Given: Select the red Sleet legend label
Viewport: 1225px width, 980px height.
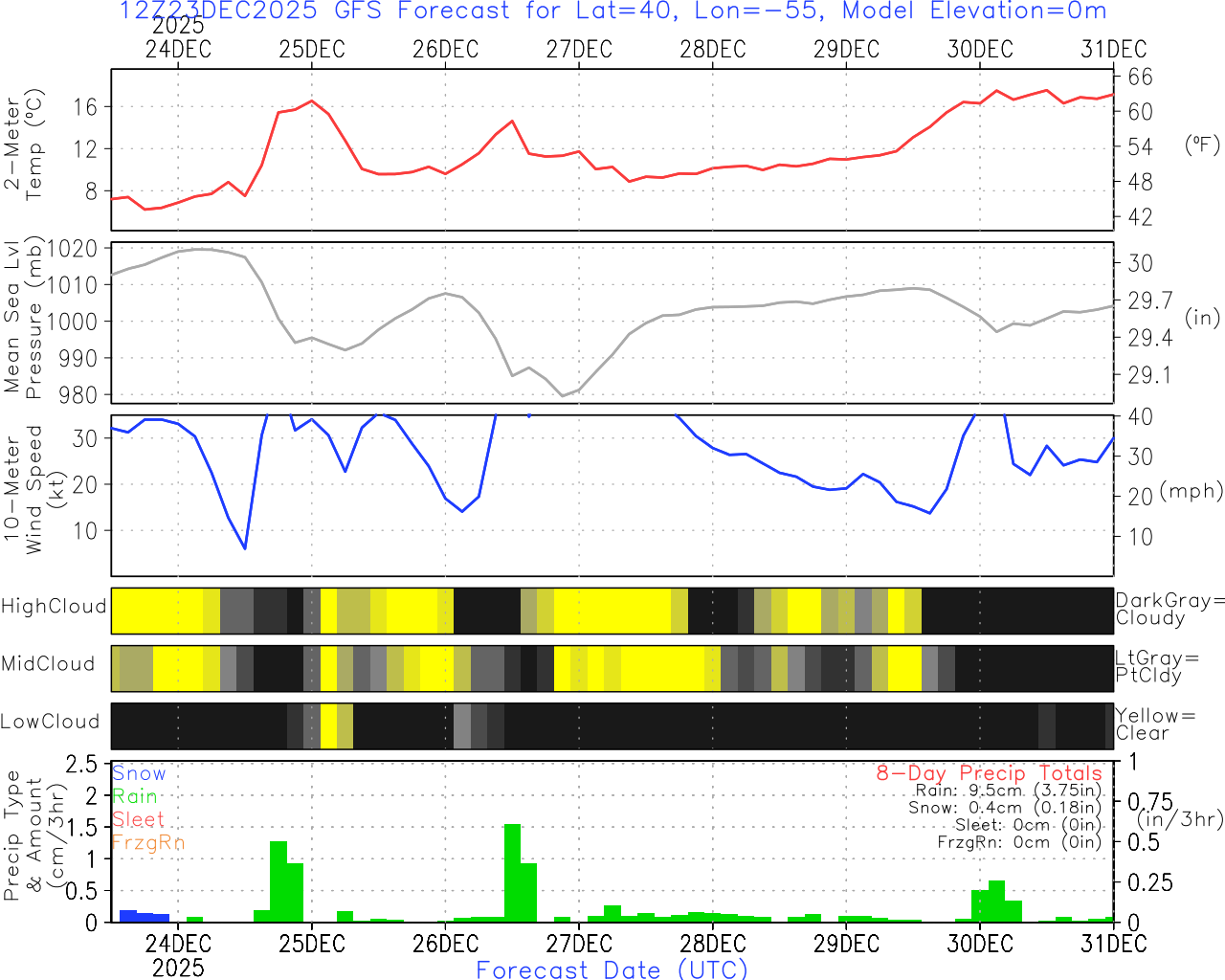Looking at the screenshot, I should point(138,819).
